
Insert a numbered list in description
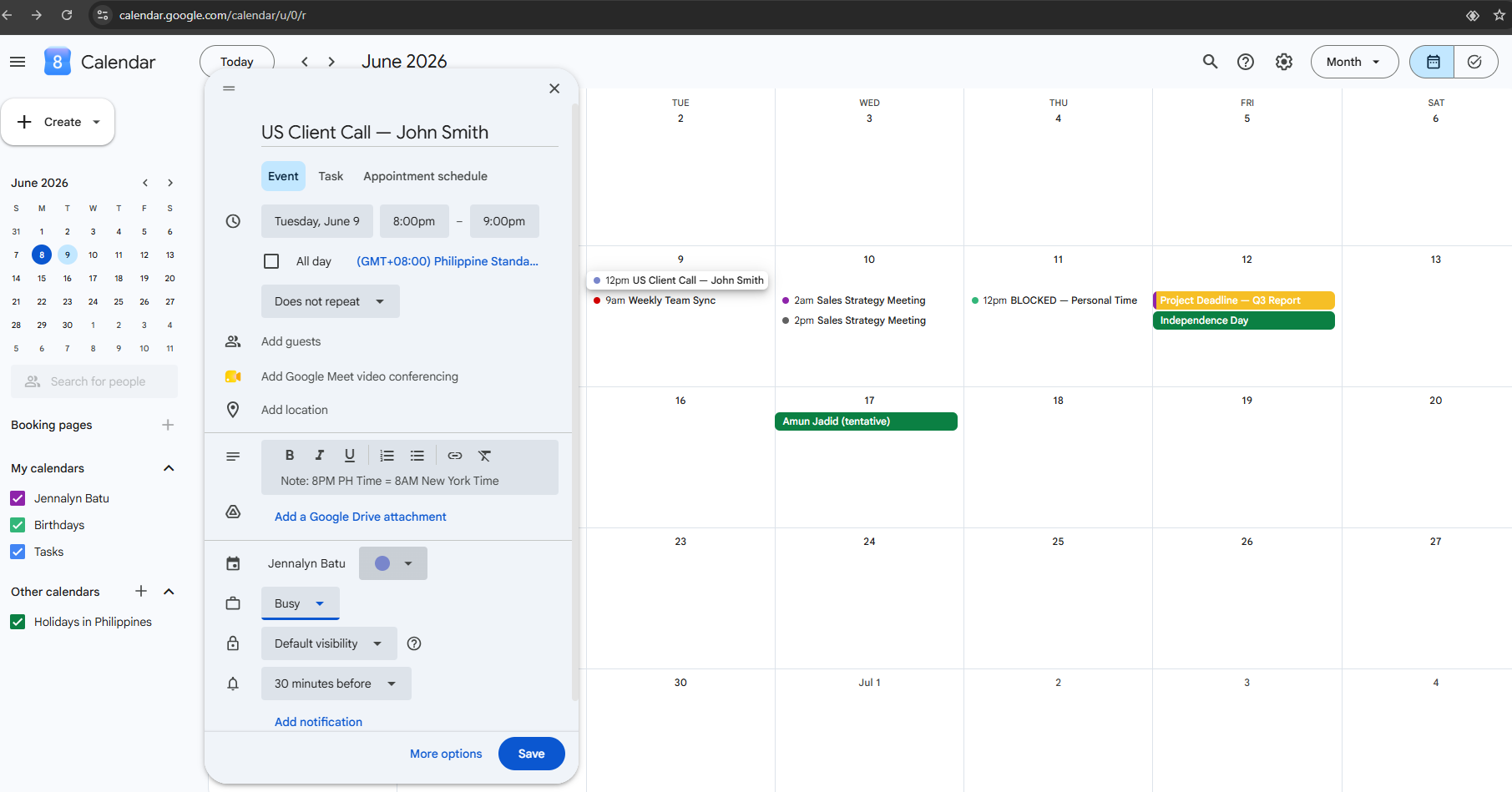(x=387, y=456)
